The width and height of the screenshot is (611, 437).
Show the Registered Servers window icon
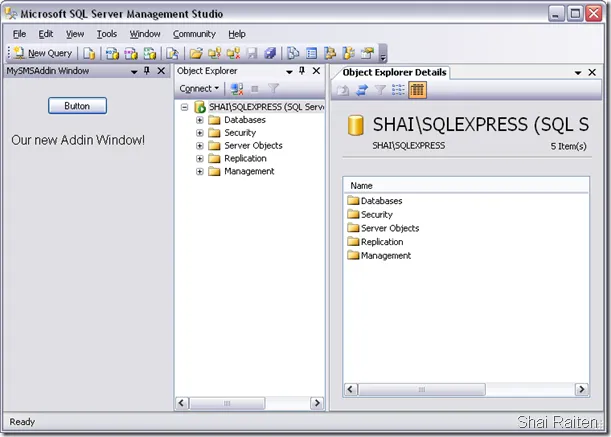point(293,53)
